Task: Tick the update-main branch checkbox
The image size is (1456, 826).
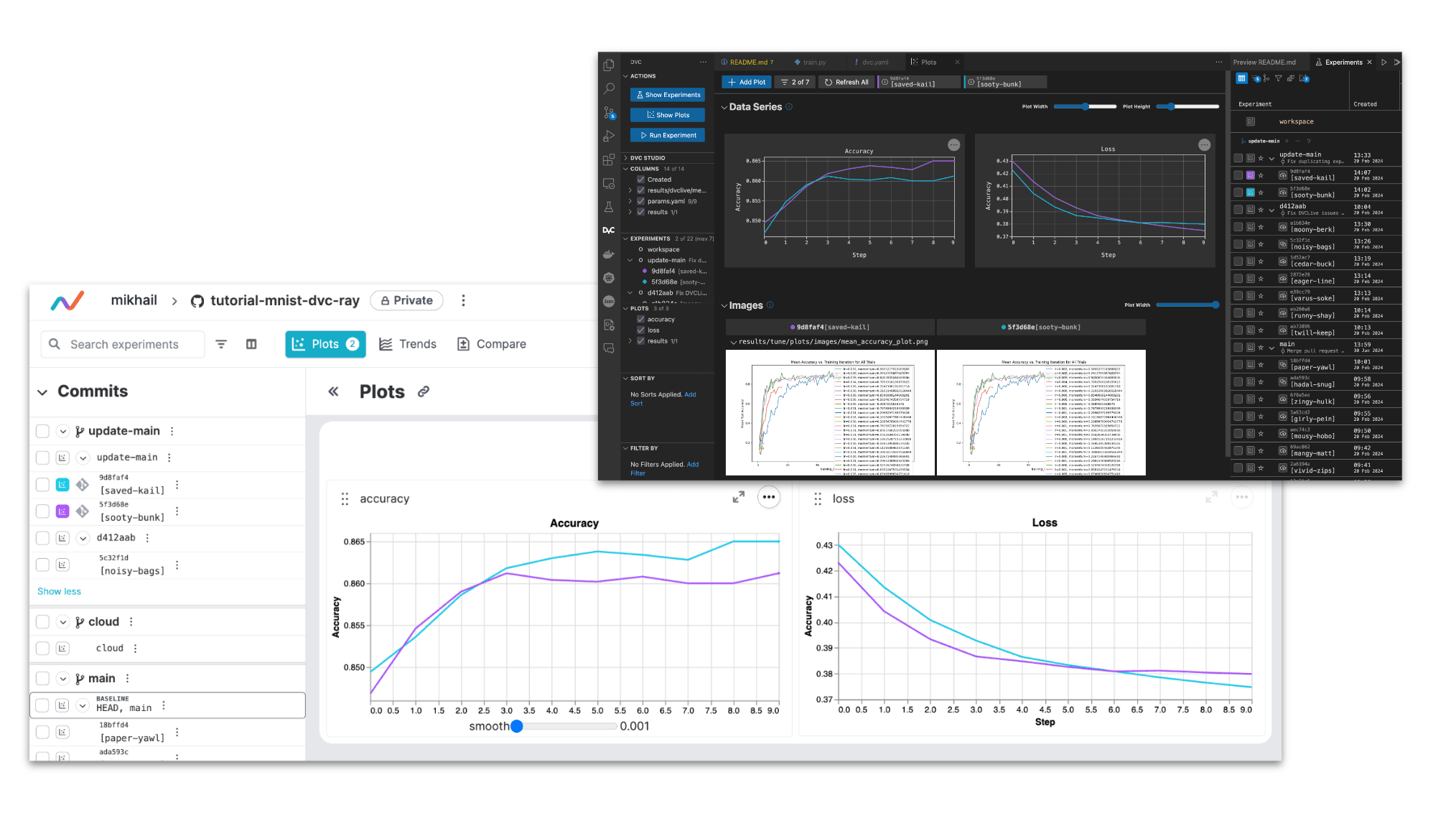Action: 42,431
